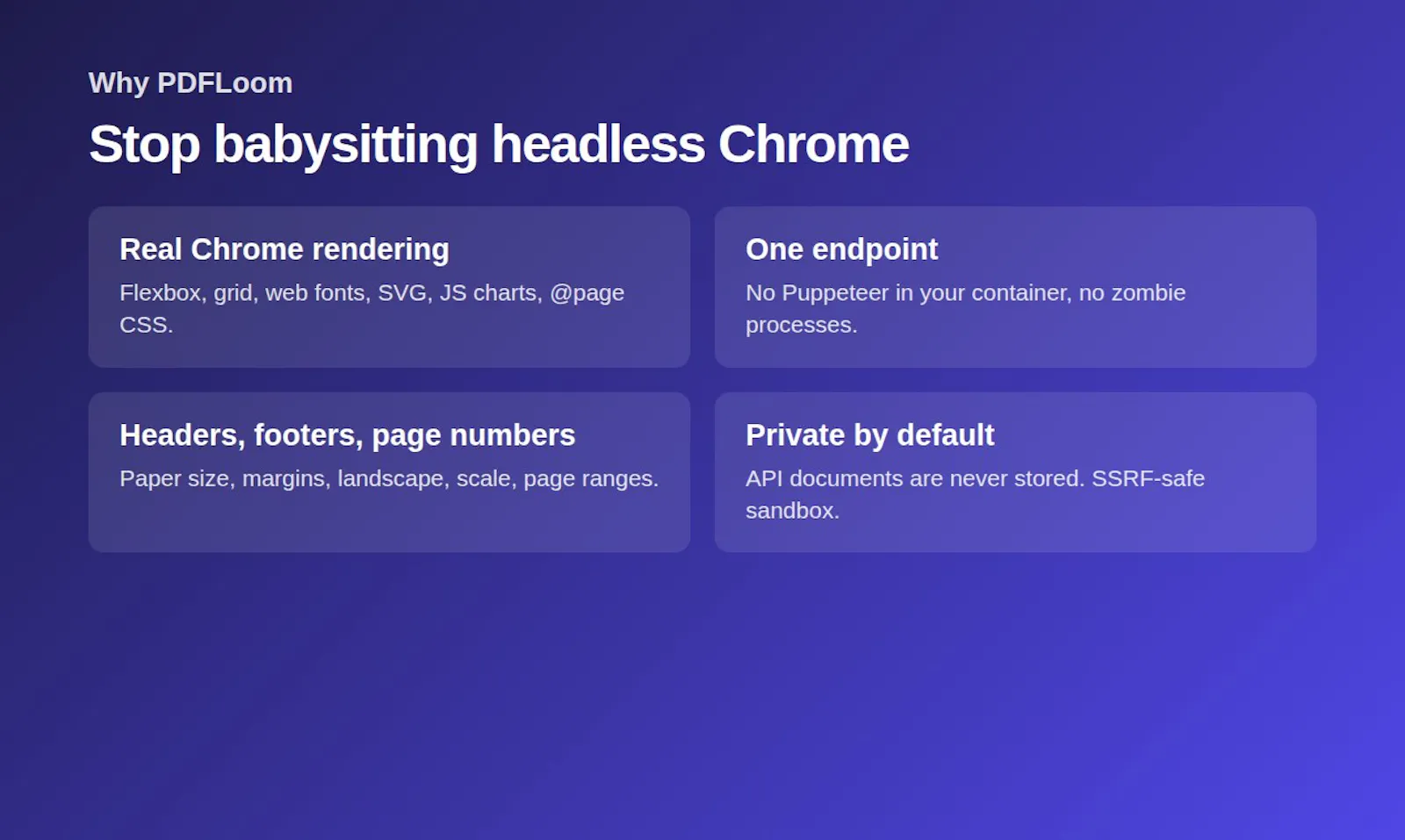Viewport: 1405px width, 840px height.
Task: Click the word 'PDFLoom' in the subtitle
Action: click(x=225, y=83)
